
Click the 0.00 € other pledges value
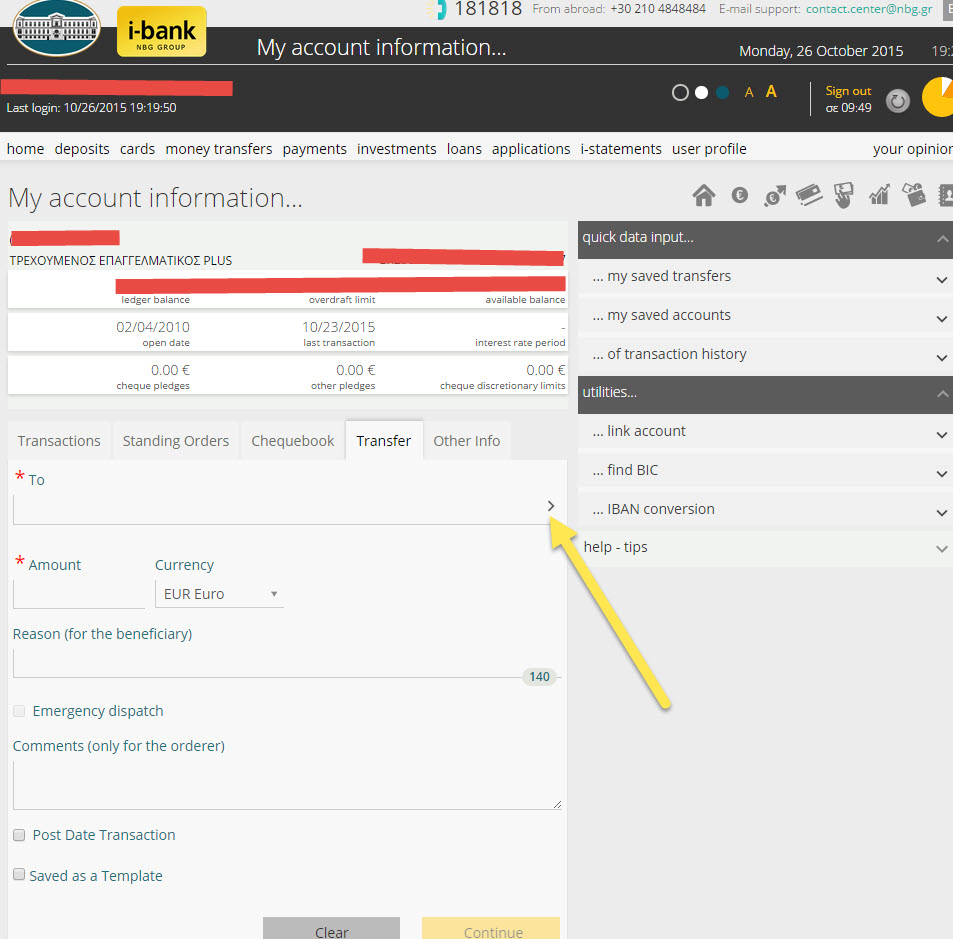pos(356,370)
